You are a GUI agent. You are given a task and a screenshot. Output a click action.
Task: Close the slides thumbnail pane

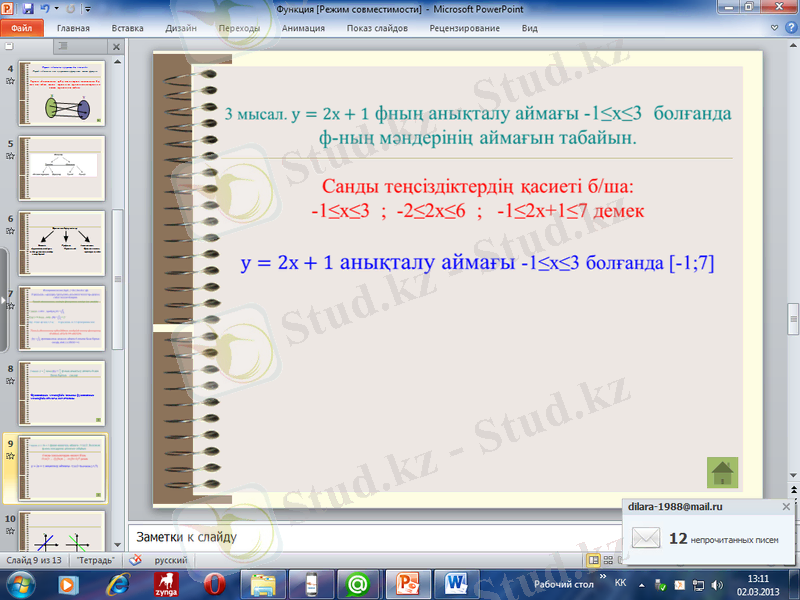click(x=116, y=46)
